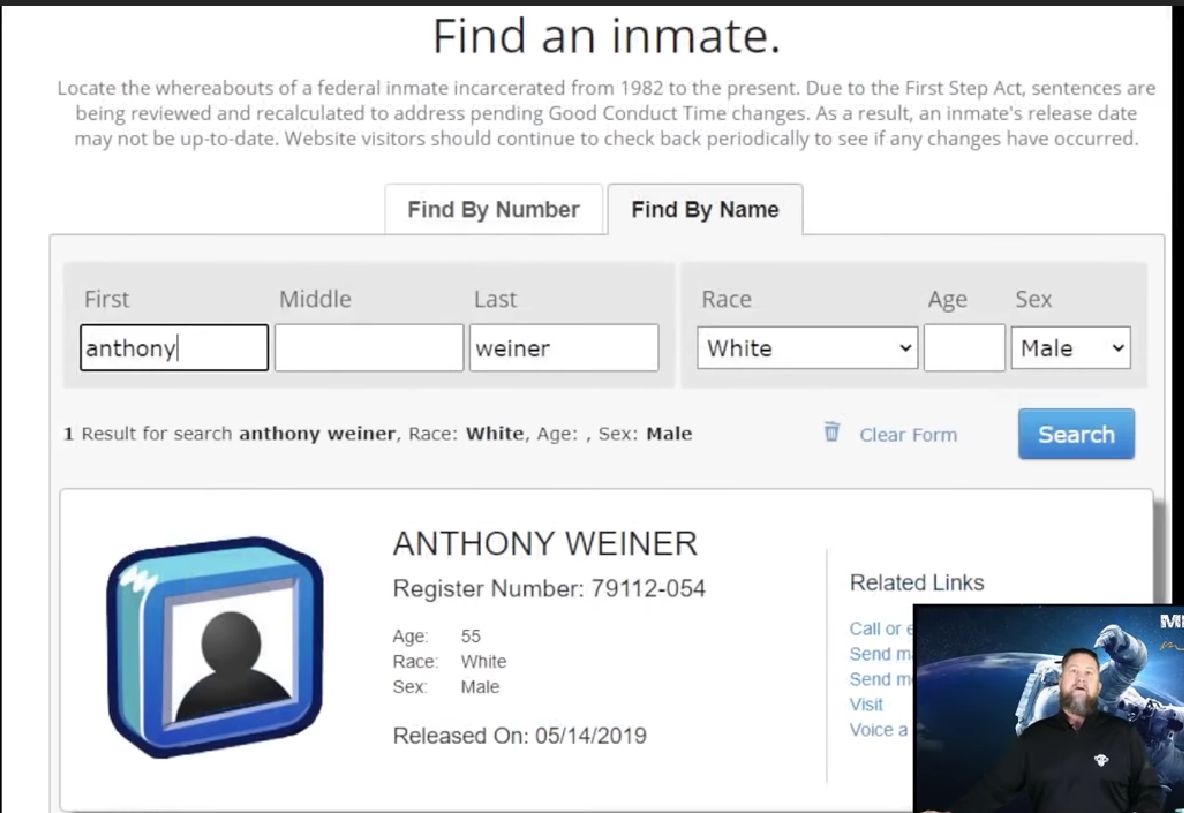The width and height of the screenshot is (1184, 813).
Task: Click the ANTHONY WEINER result name
Action: tap(545, 544)
